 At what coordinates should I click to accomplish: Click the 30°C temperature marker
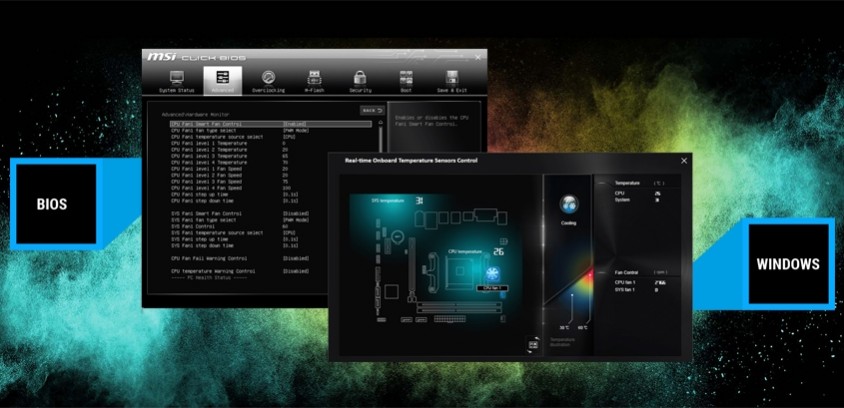564,328
